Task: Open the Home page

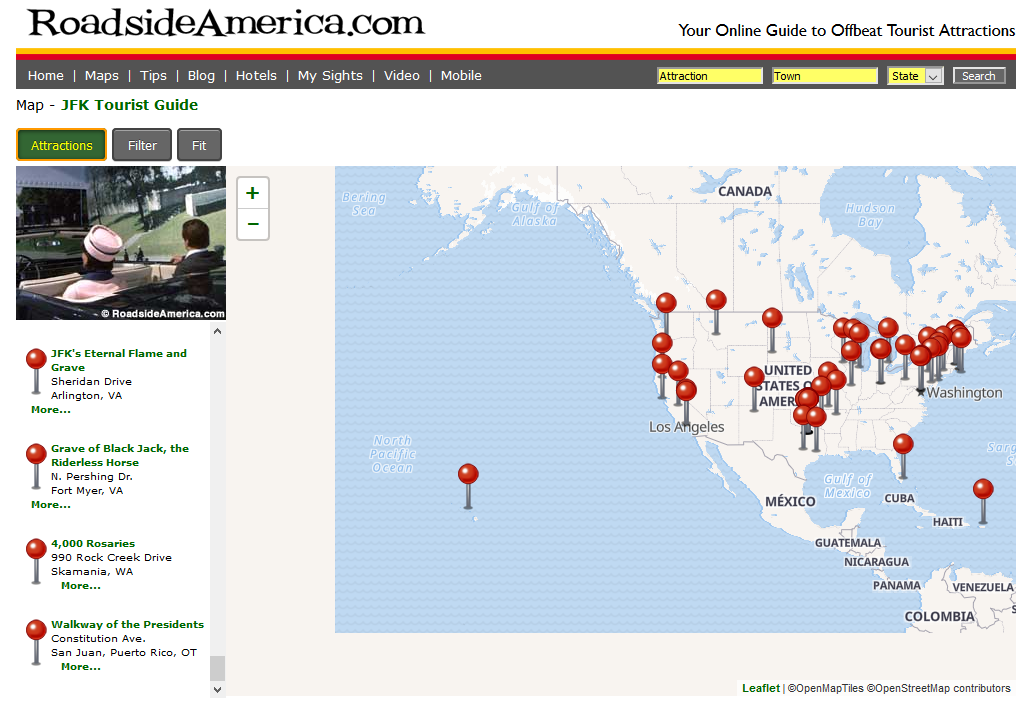Action: 46,76
